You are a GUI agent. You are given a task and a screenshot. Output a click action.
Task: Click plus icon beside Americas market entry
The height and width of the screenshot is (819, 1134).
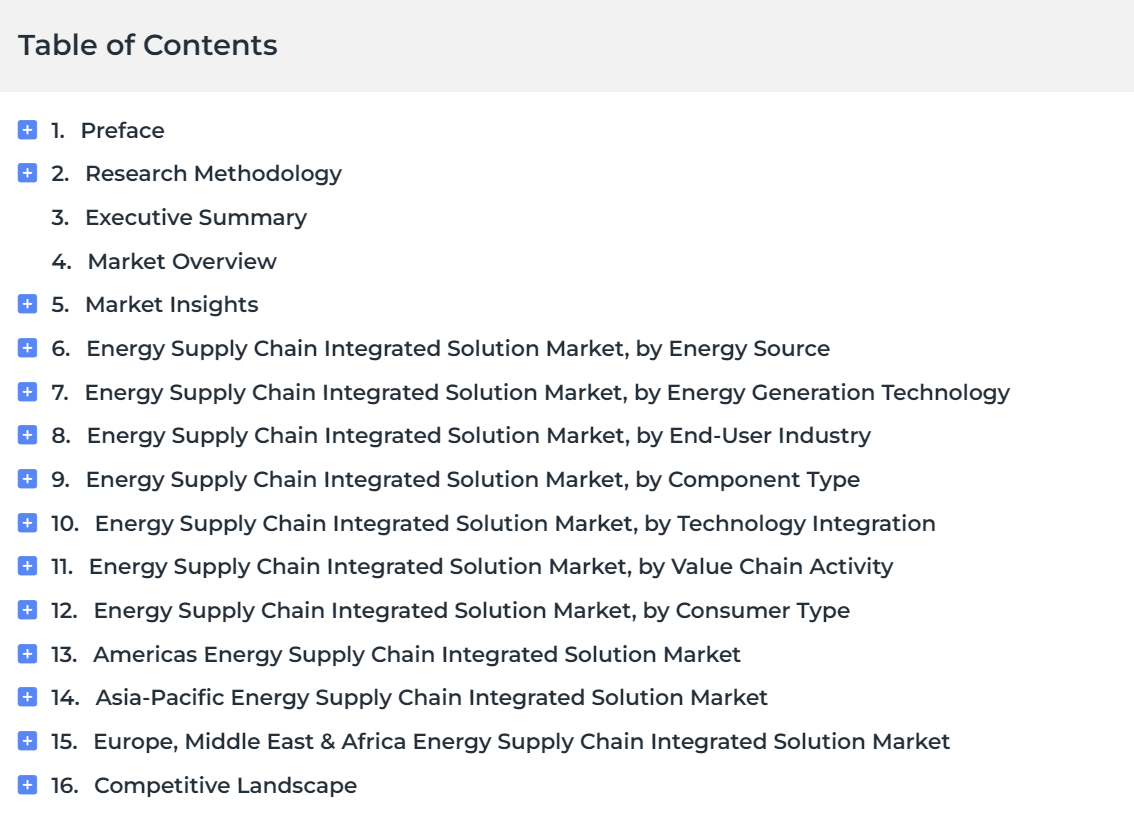point(27,654)
